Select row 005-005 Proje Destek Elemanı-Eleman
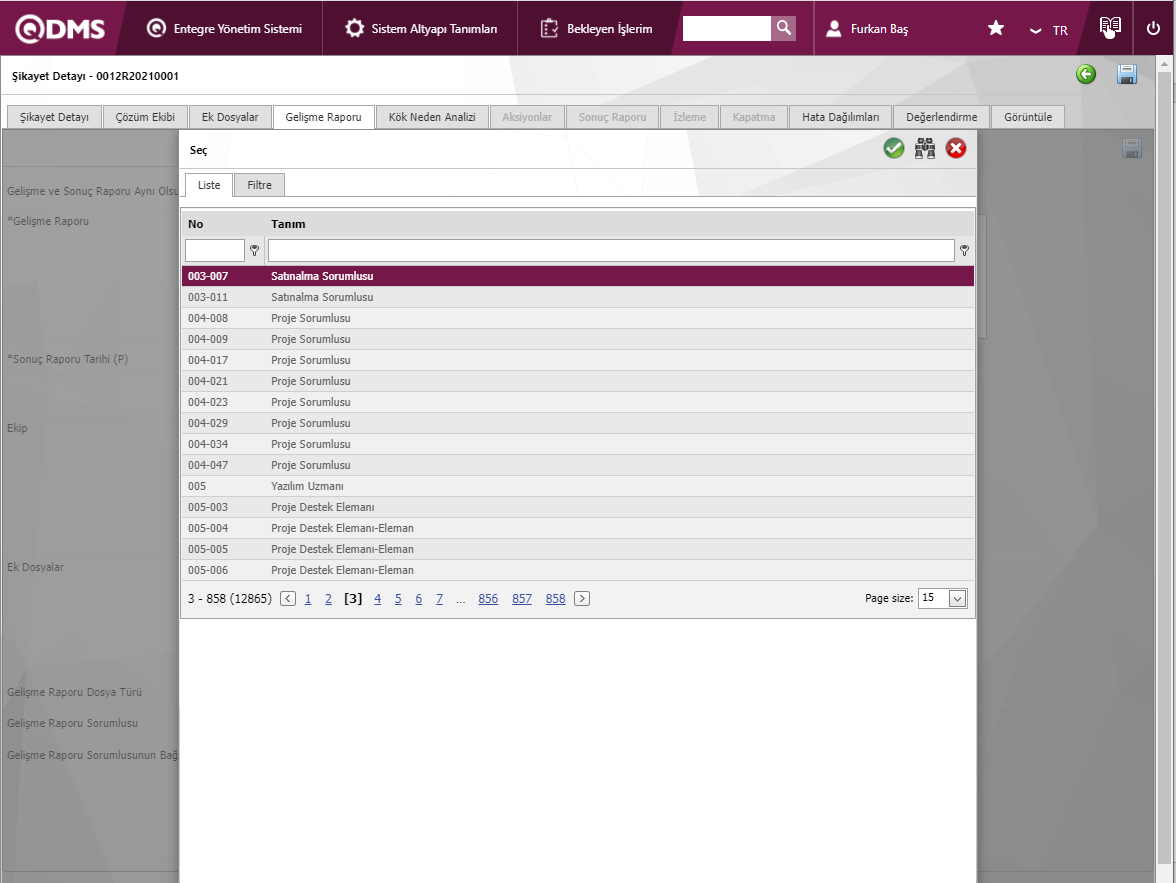The width and height of the screenshot is (1176, 883). (x=578, y=549)
